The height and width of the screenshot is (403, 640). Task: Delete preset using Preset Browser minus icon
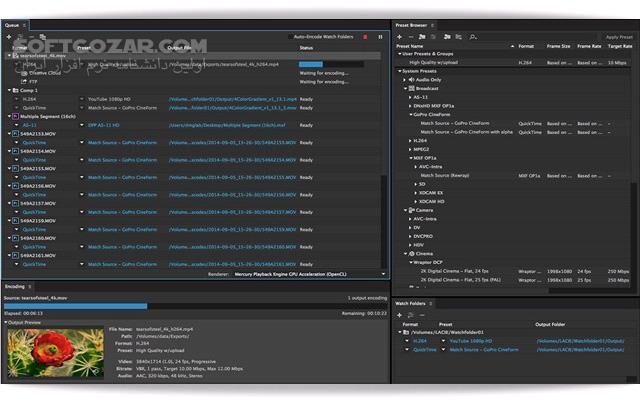(x=411, y=37)
